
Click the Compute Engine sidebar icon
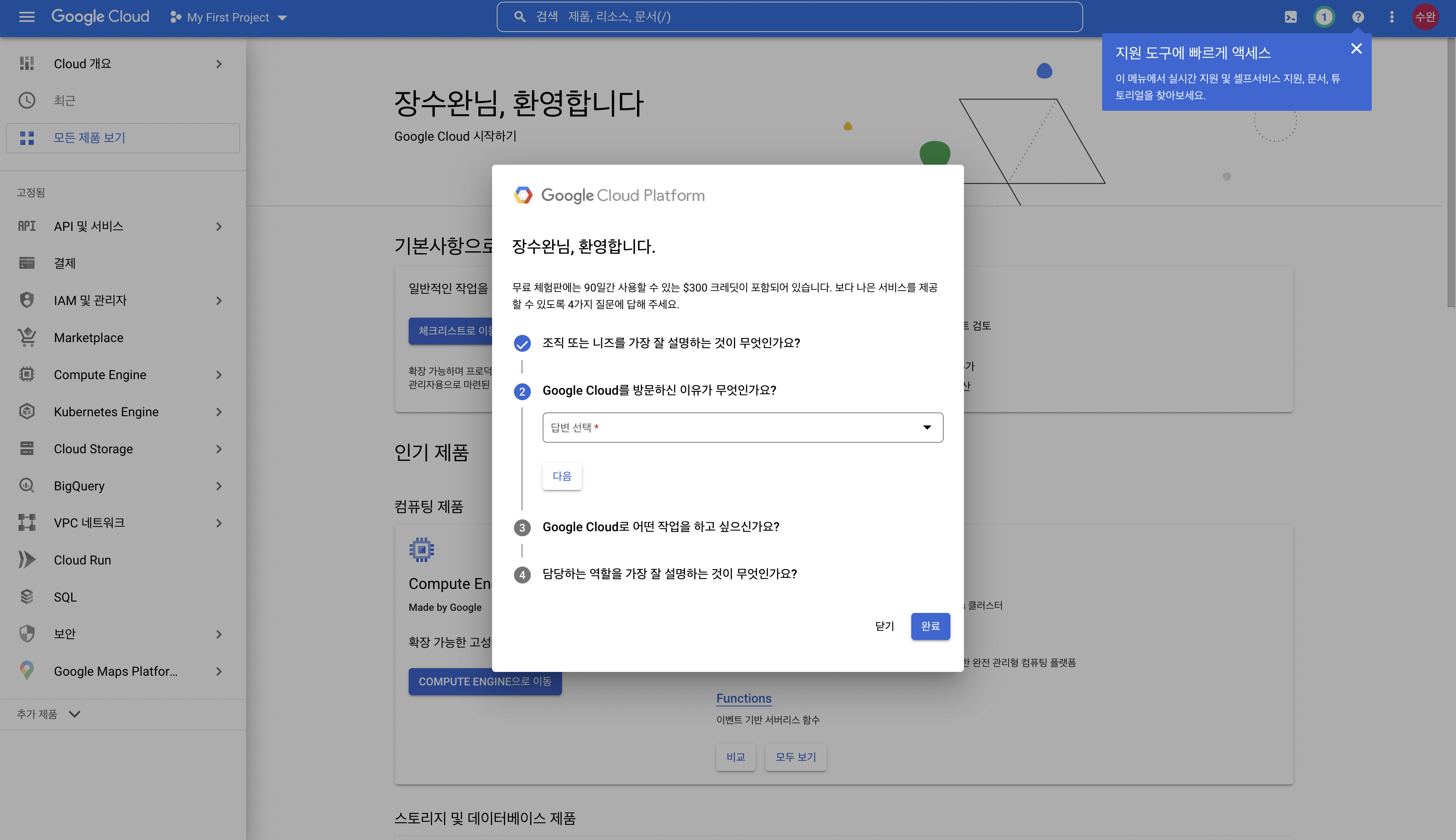27,375
